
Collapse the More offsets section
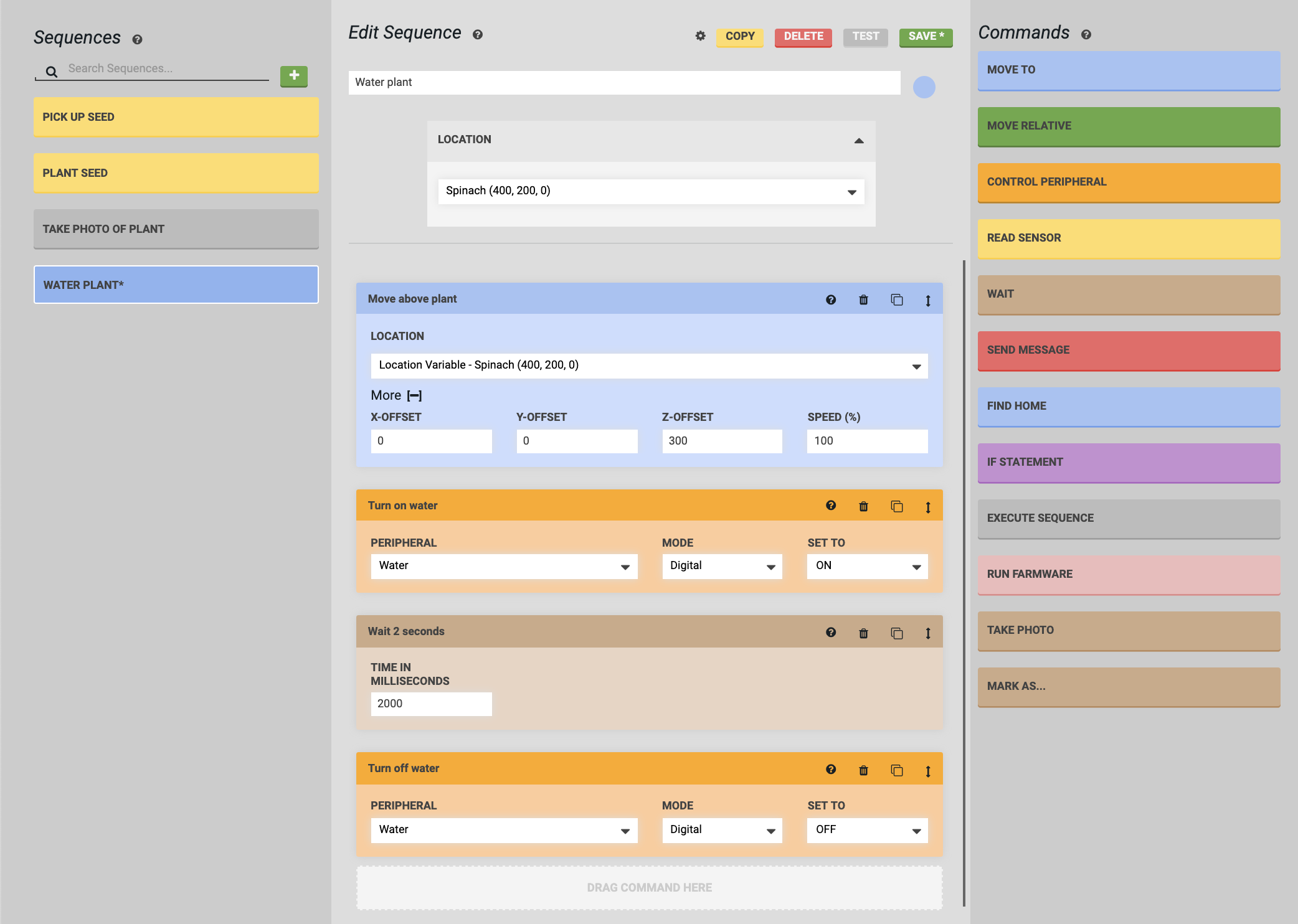tap(414, 396)
